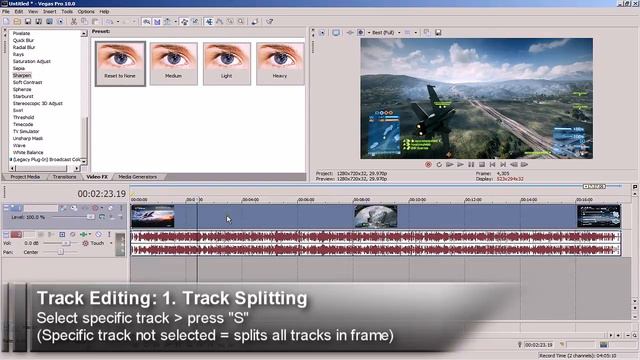
Task: Switch to the Video FX tab
Action: click(x=97, y=177)
